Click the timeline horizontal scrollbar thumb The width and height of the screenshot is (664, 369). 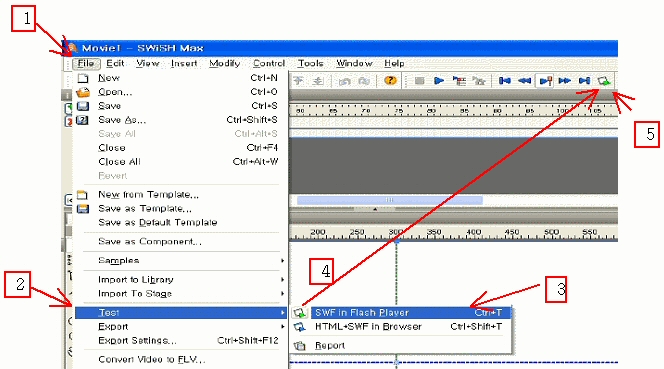390,200
